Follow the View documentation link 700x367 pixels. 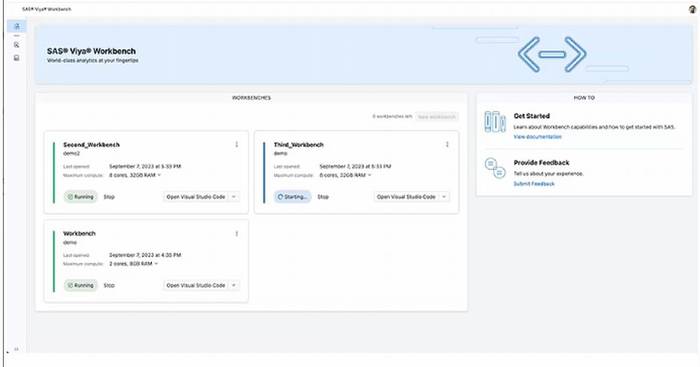click(538, 137)
